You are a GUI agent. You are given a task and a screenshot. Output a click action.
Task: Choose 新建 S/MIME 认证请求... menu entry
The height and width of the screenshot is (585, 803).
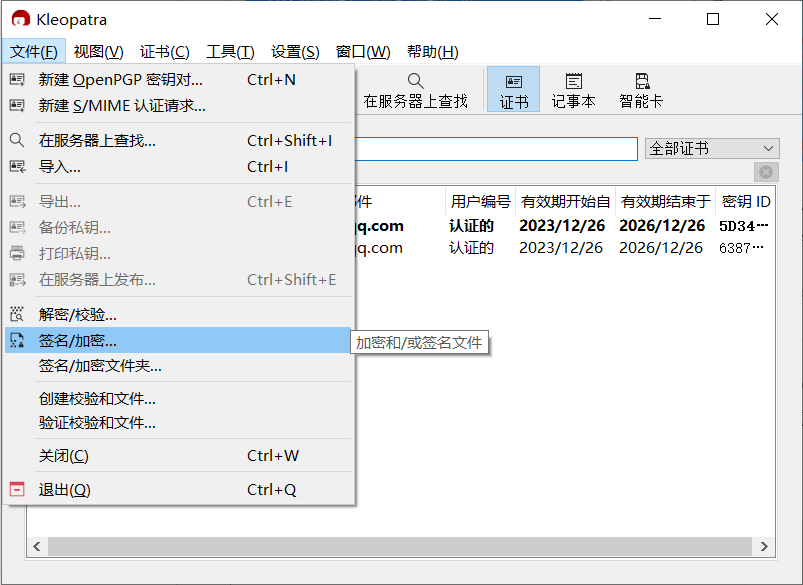(x=178, y=106)
